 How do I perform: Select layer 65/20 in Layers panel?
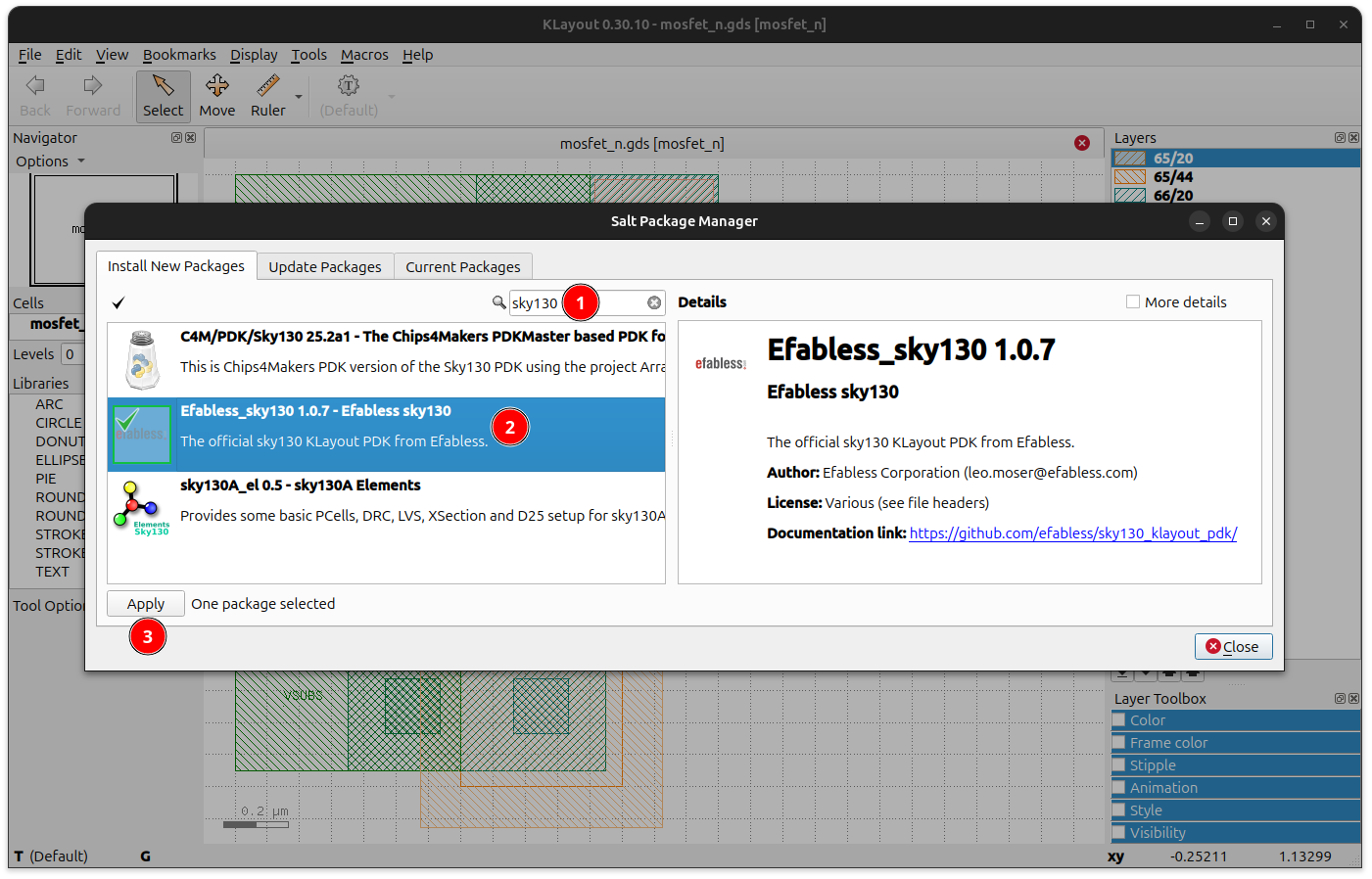pyautogui.click(x=1236, y=159)
